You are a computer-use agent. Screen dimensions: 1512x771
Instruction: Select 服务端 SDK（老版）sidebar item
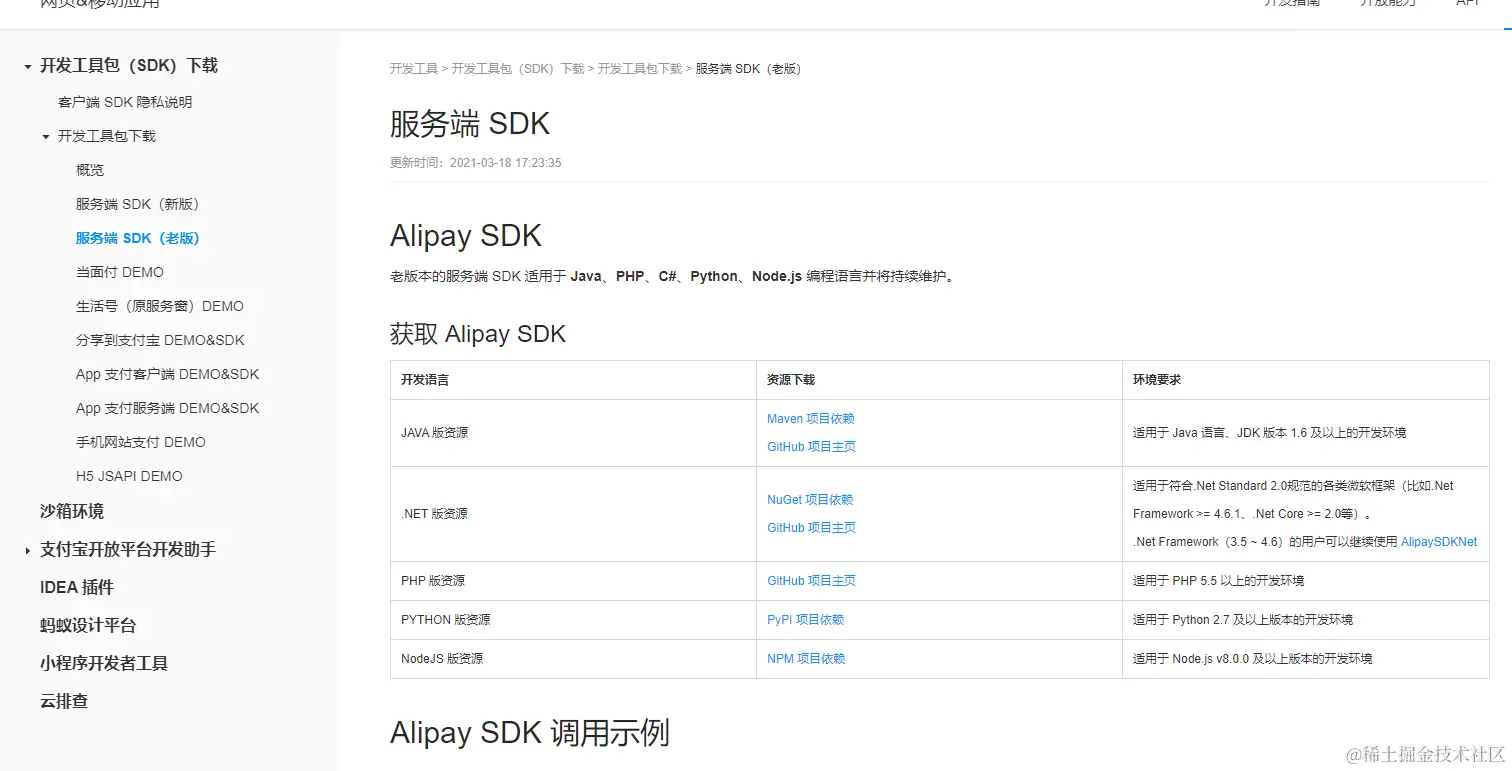coord(138,238)
